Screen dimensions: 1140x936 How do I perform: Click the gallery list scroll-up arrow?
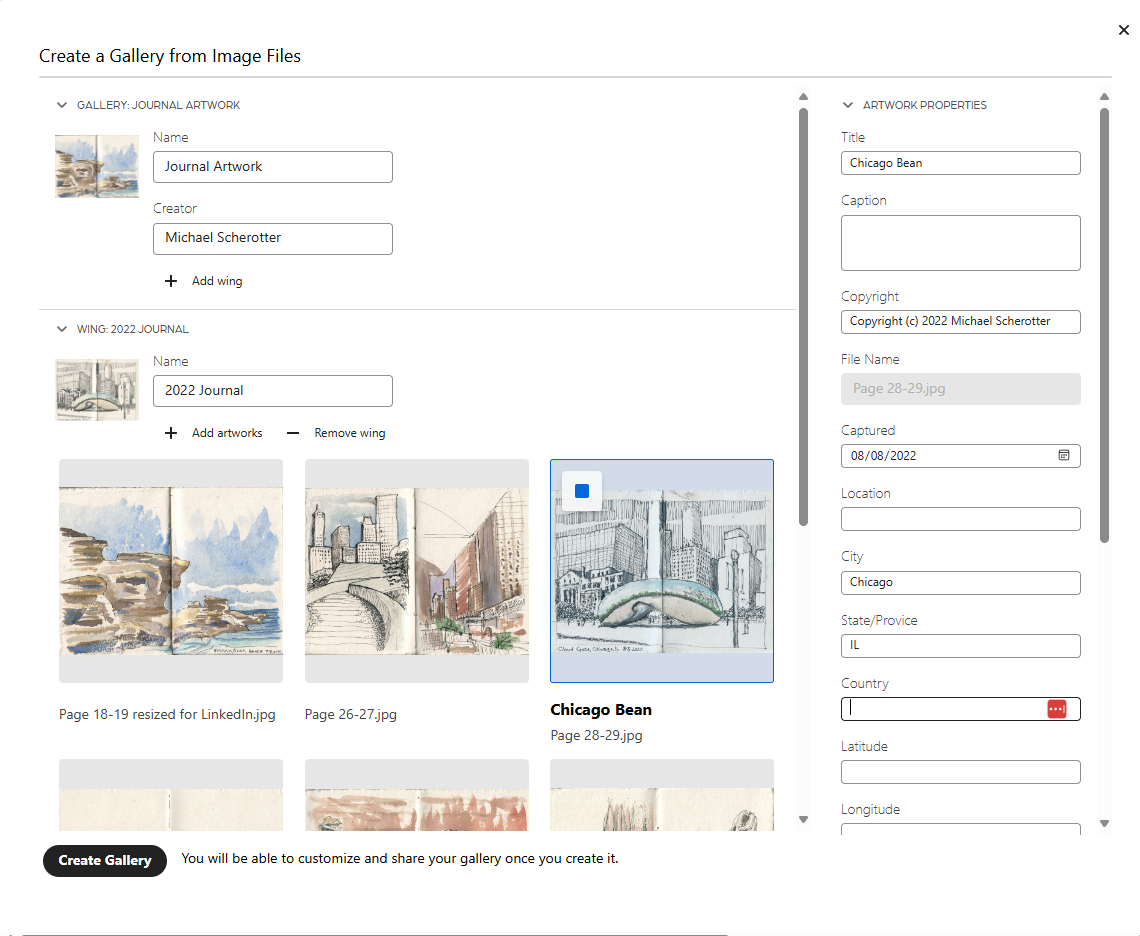click(x=803, y=97)
